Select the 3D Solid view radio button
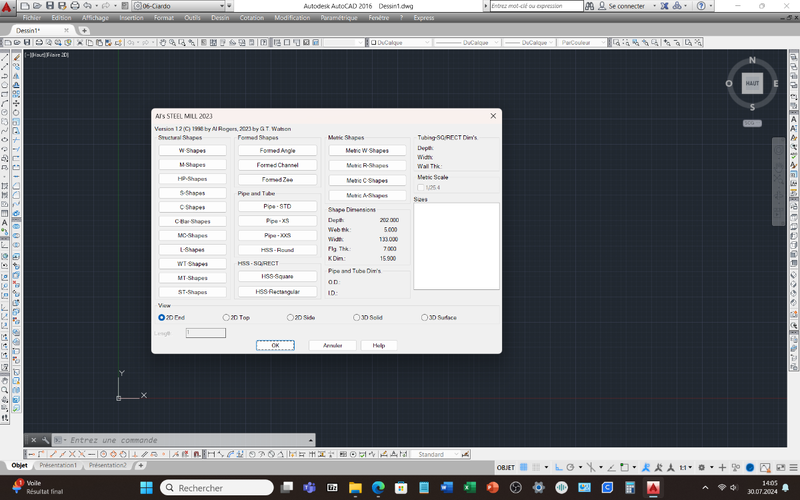The width and height of the screenshot is (800, 500). (x=356, y=317)
